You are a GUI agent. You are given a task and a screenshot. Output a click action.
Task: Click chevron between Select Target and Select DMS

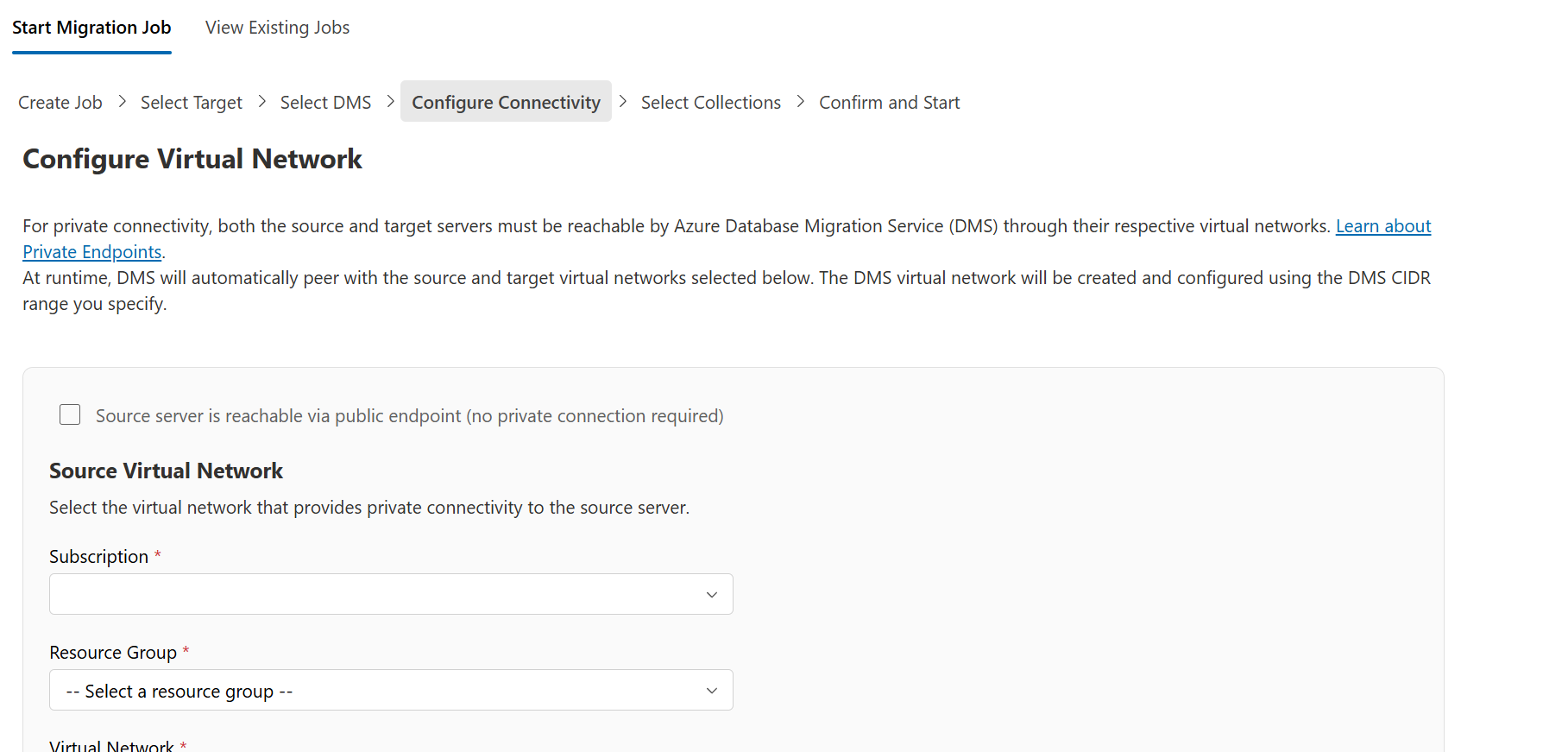click(x=261, y=102)
